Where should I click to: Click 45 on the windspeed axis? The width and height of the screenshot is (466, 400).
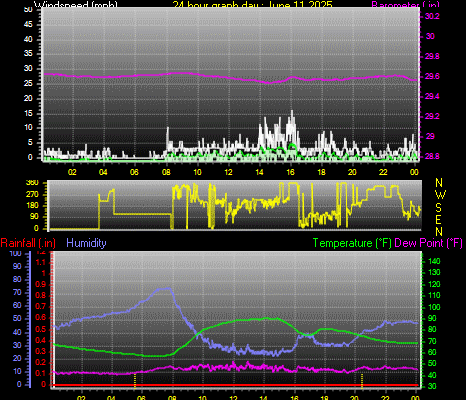tap(28, 24)
